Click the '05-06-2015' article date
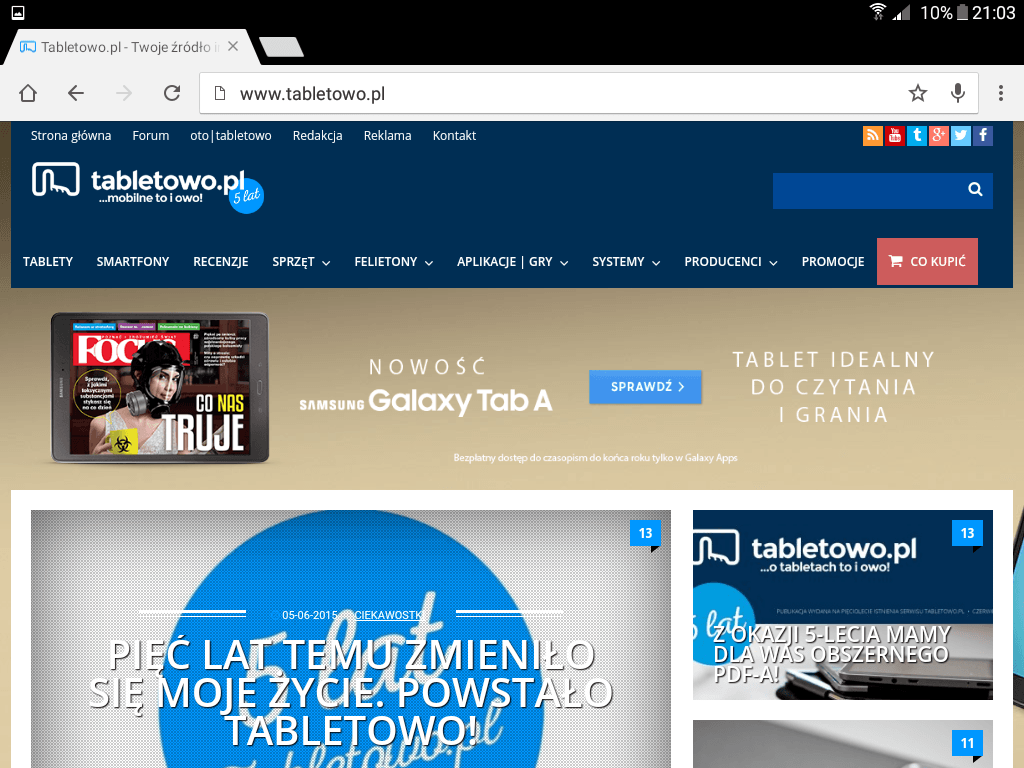The image size is (1024, 768). pos(310,615)
